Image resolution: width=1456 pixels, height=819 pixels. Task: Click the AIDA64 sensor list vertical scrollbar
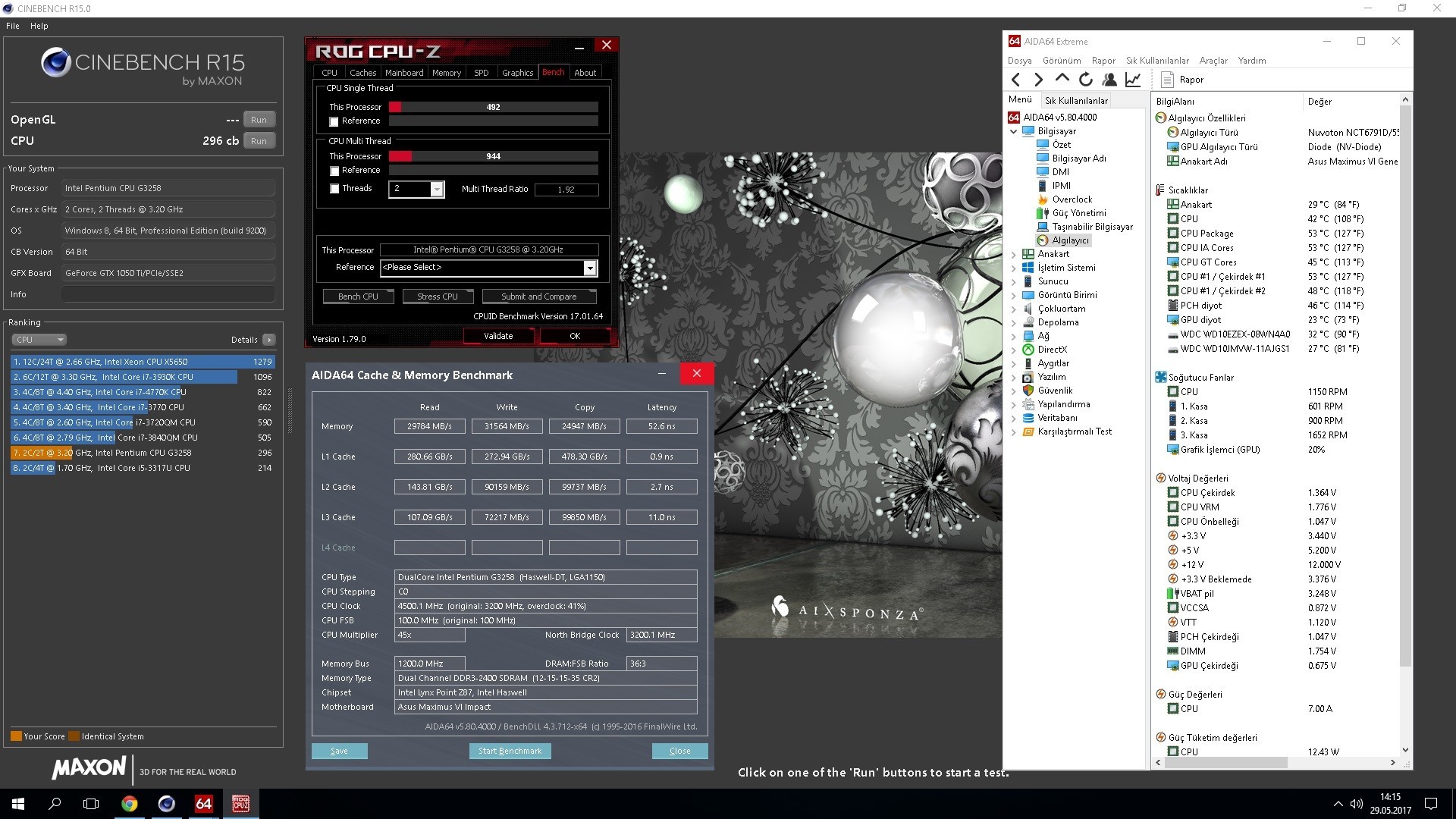pyautogui.click(x=1405, y=387)
